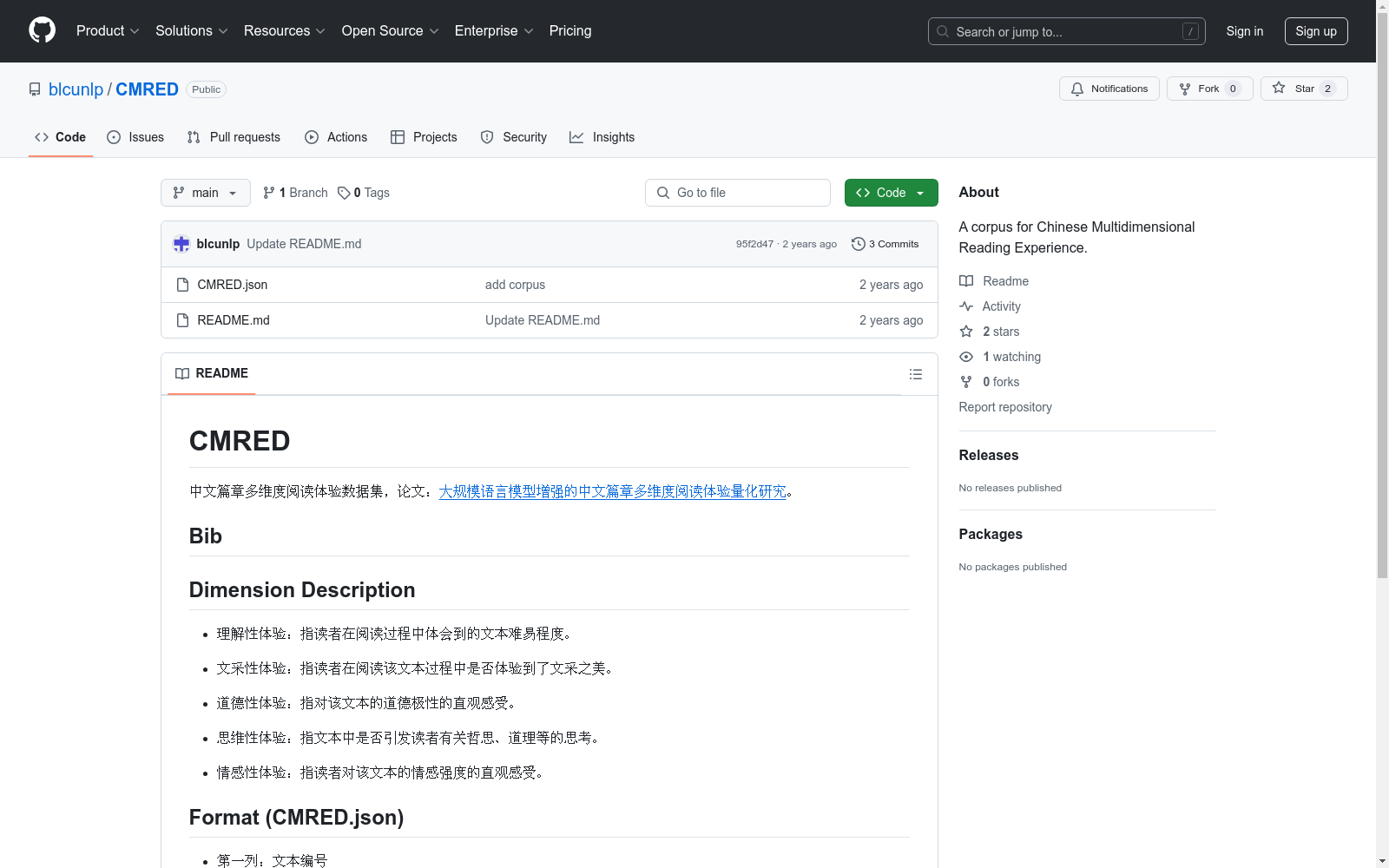
Task: Click the Sign in link
Action: tap(1245, 31)
